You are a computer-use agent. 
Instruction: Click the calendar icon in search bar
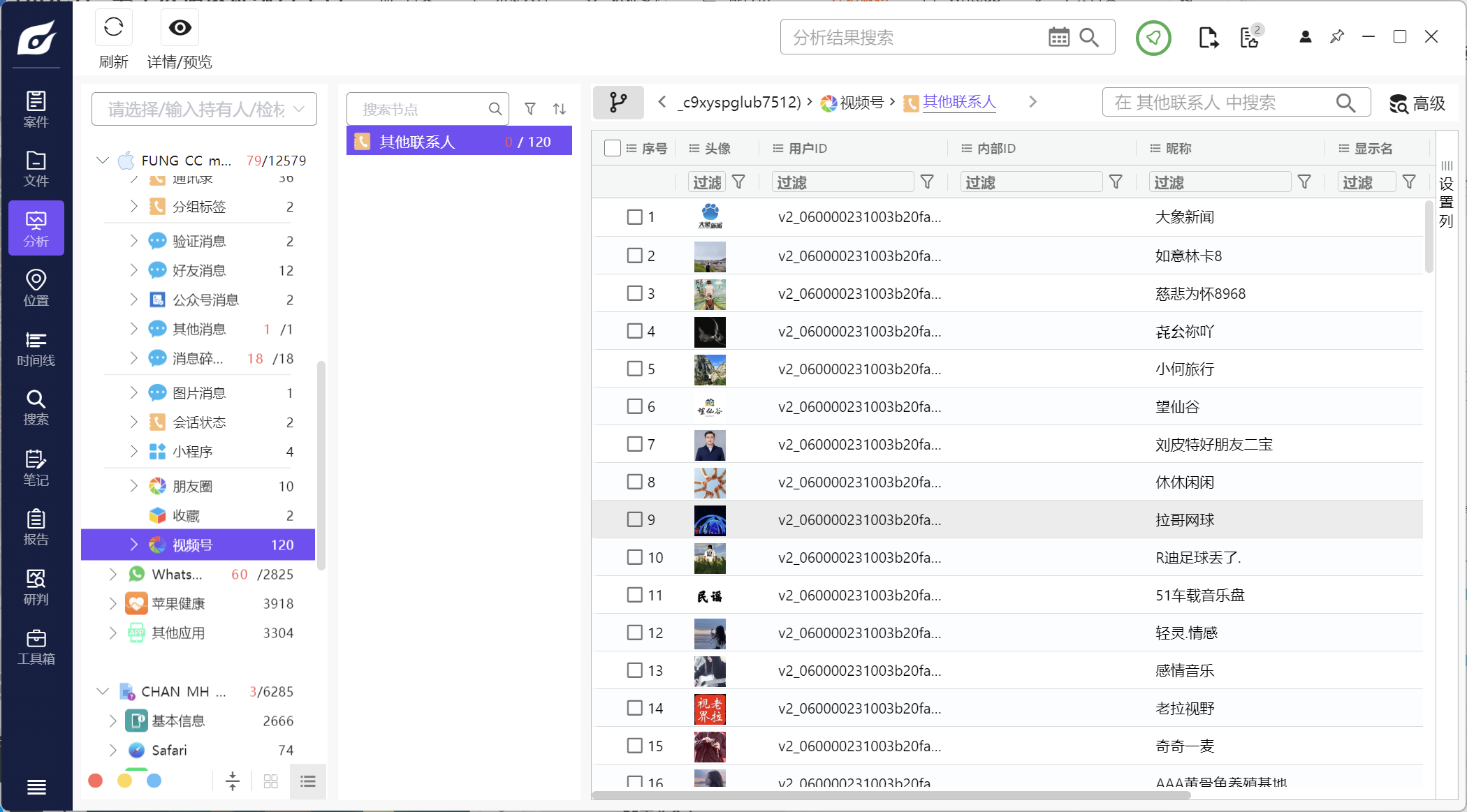[1058, 38]
